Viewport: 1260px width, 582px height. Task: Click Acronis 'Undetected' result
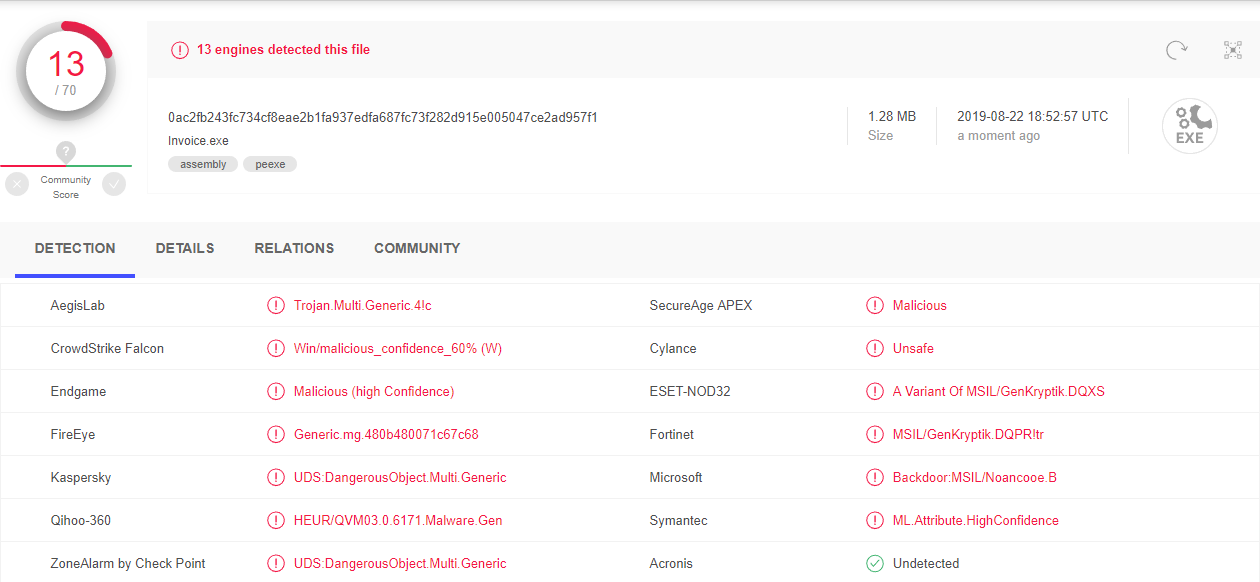click(926, 564)
